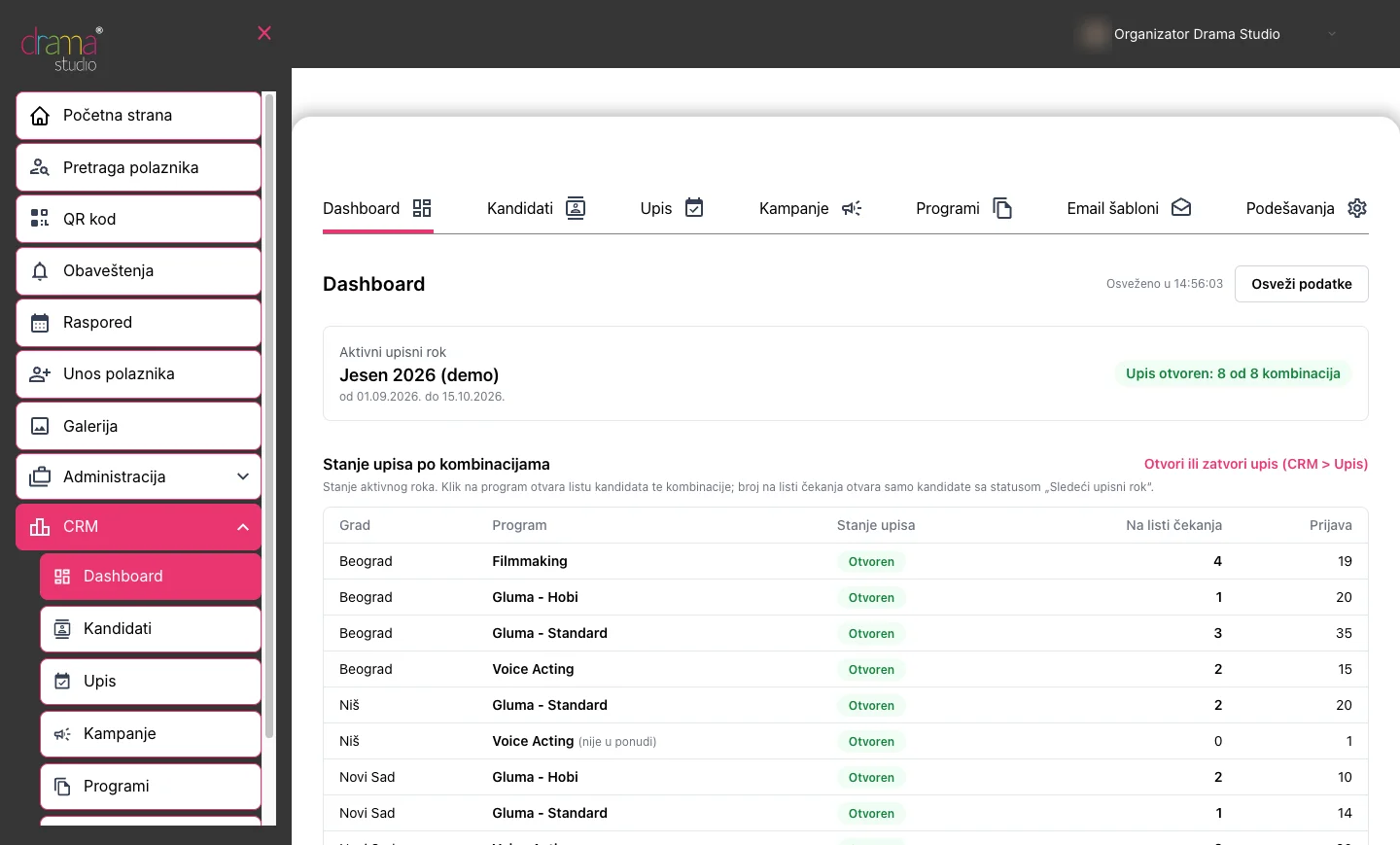Click the Upis calendar-check icon in top tabs
1400x845 pixels.
(694, 208)
